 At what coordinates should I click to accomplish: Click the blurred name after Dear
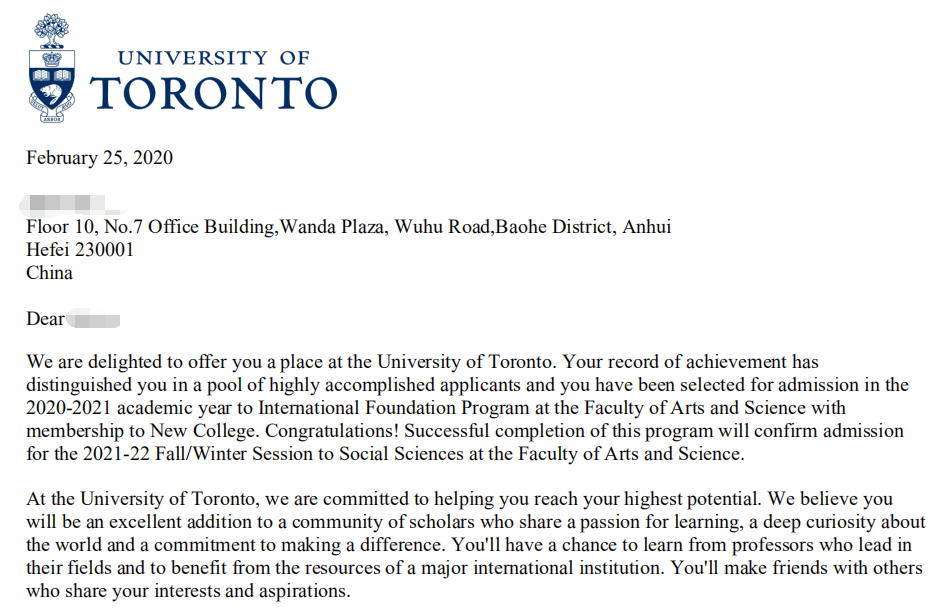pos(94,319)
